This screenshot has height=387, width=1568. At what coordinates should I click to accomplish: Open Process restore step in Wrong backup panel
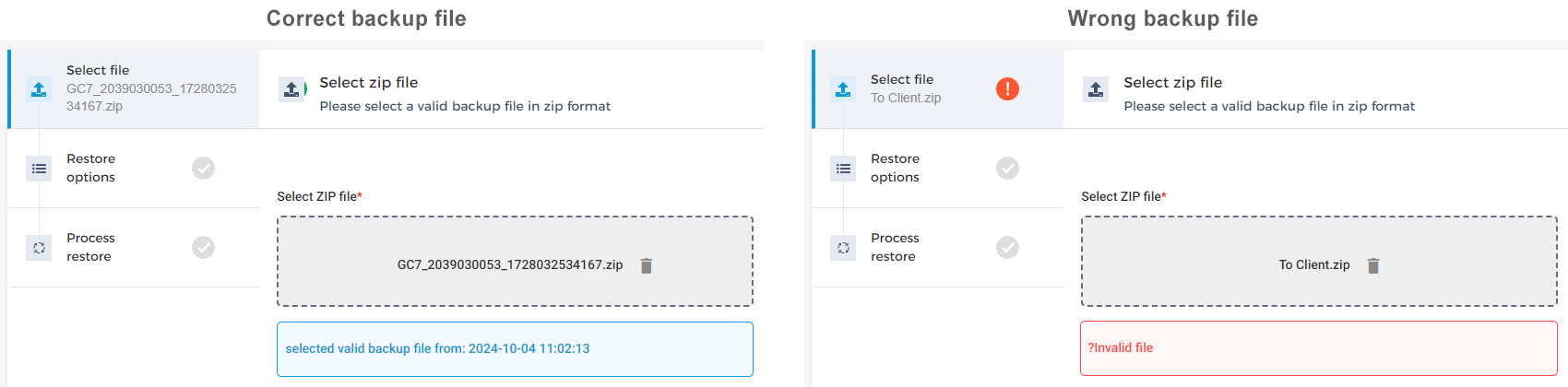(x=939, y=247)
